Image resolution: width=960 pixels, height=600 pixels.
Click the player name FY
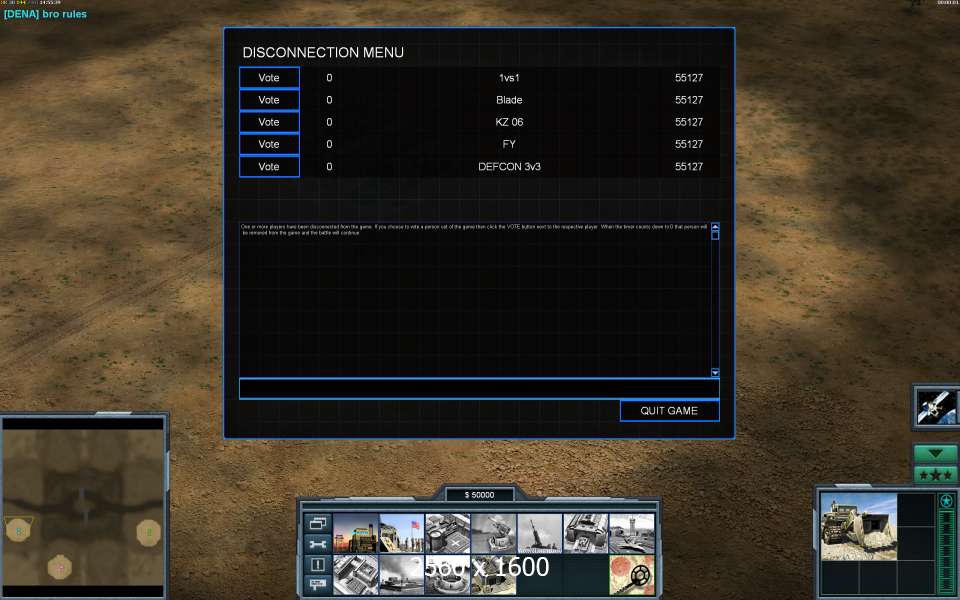tap(509, 144)
